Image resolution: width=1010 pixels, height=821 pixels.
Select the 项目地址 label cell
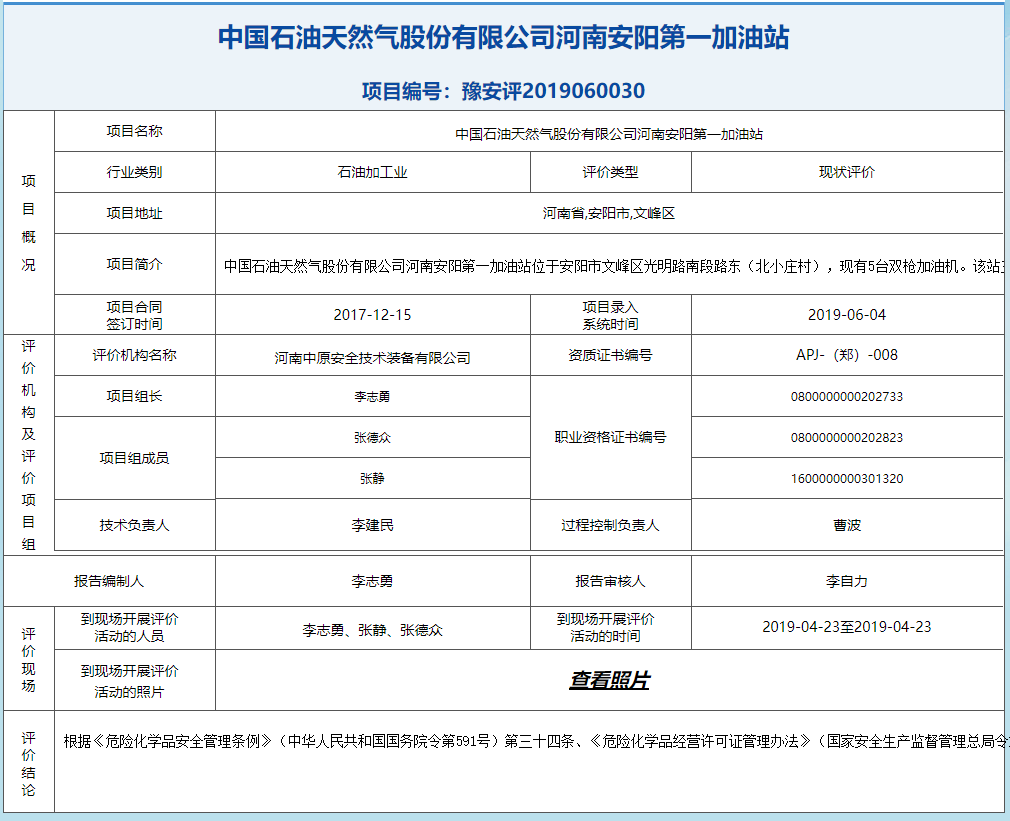pyautogui.click(x=135, y=213)
